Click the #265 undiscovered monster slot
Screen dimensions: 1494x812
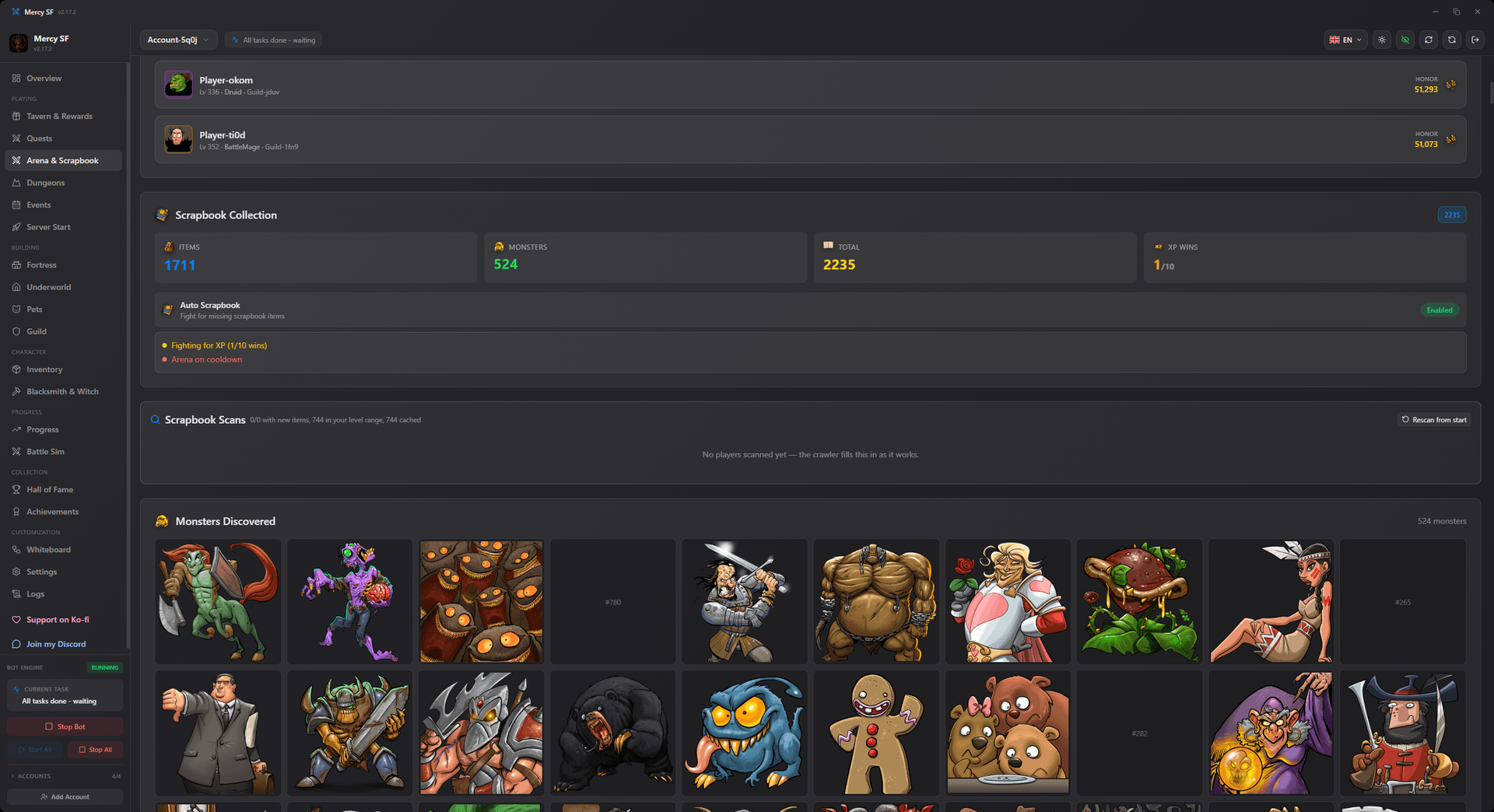tap(1403, 602)
